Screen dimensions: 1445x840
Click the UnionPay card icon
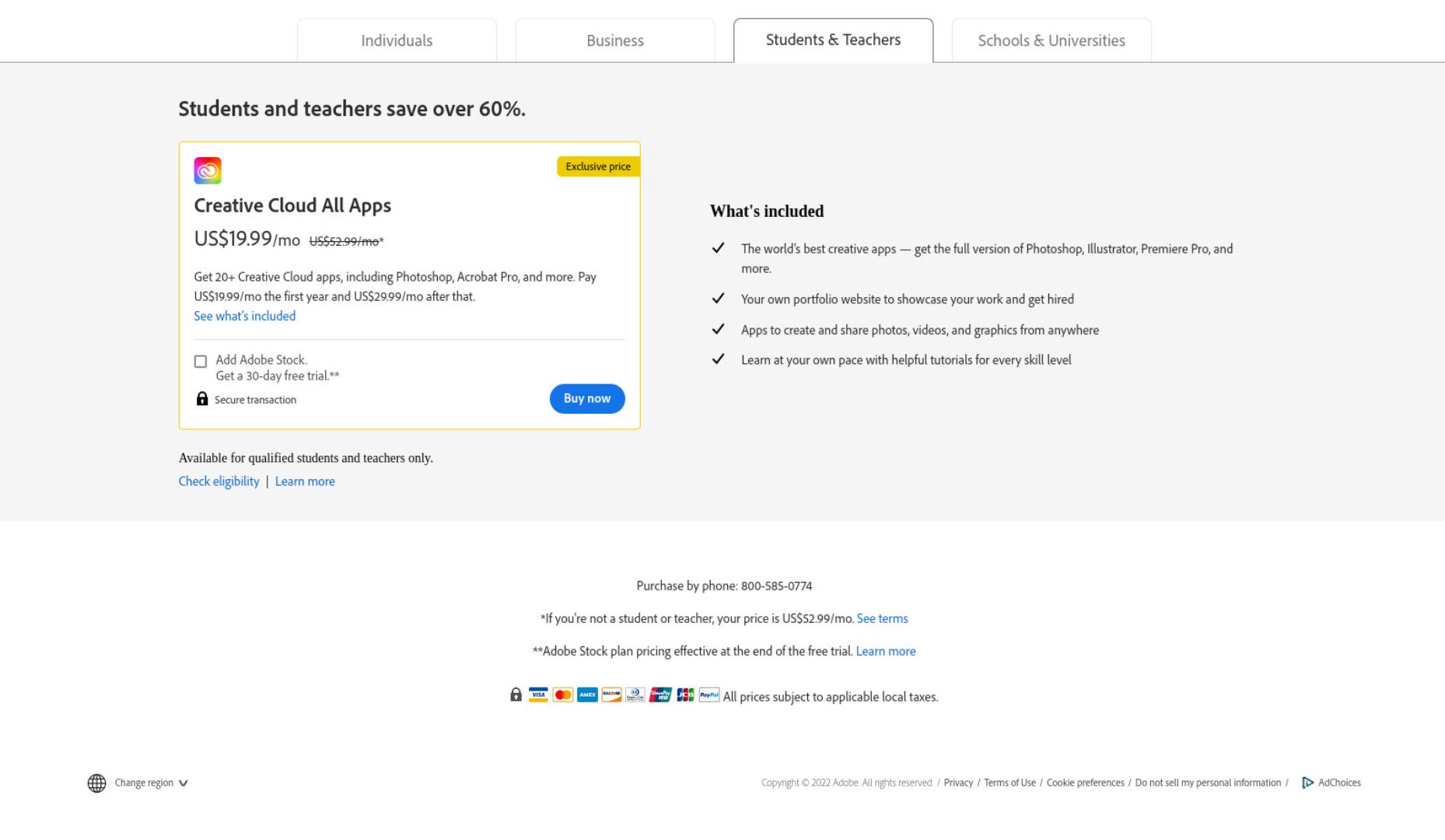660,695
